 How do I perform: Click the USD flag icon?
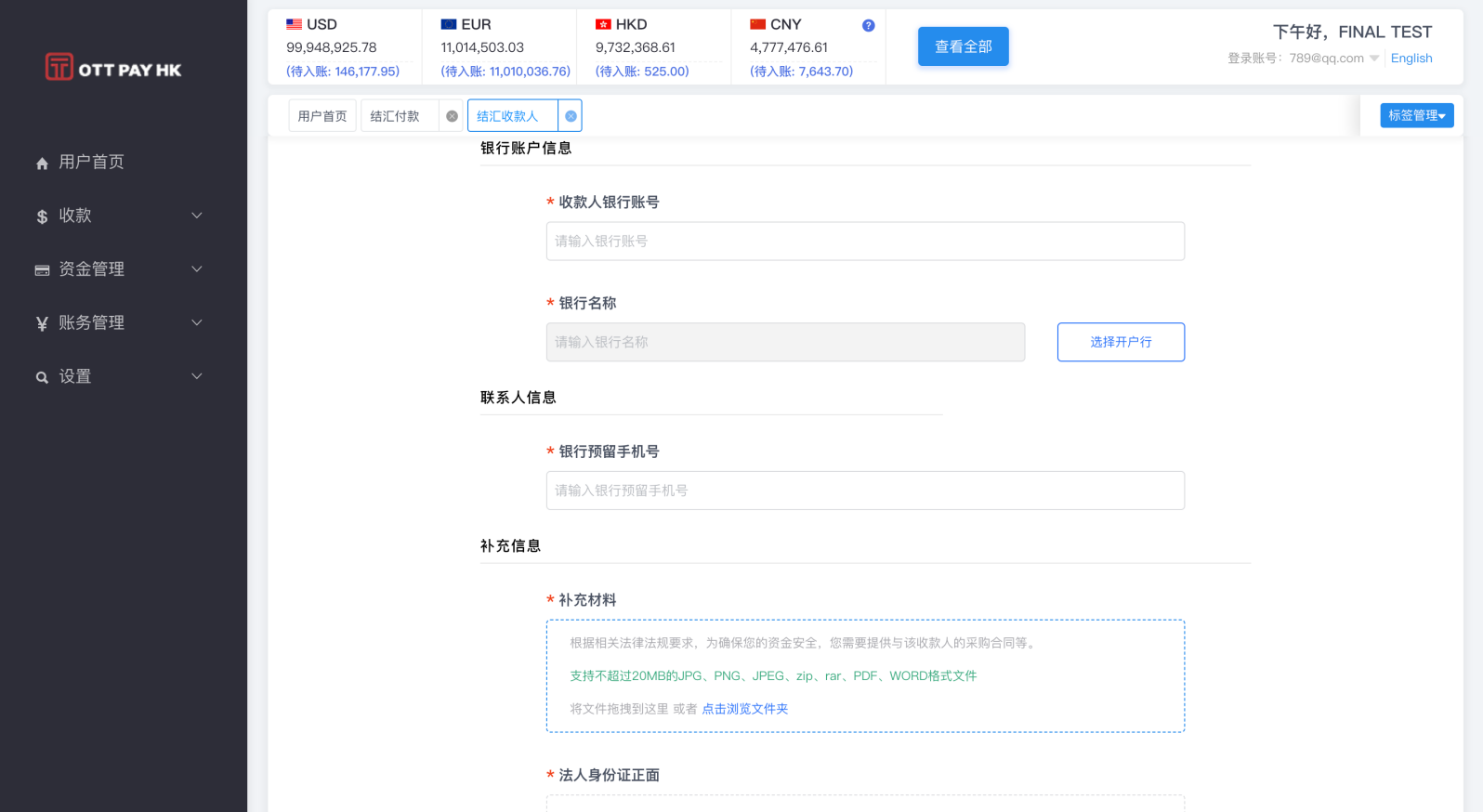294,24
